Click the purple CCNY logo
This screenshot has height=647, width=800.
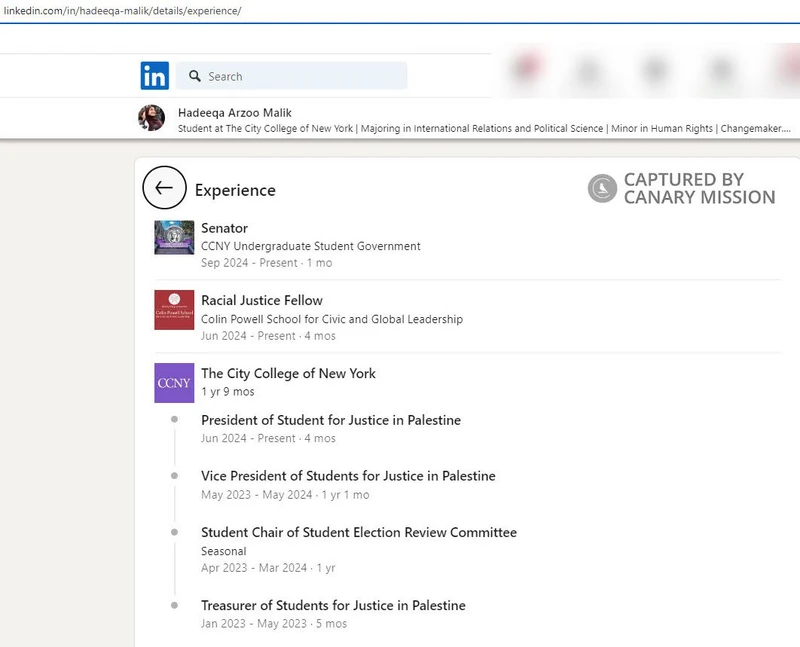[174, 383]
